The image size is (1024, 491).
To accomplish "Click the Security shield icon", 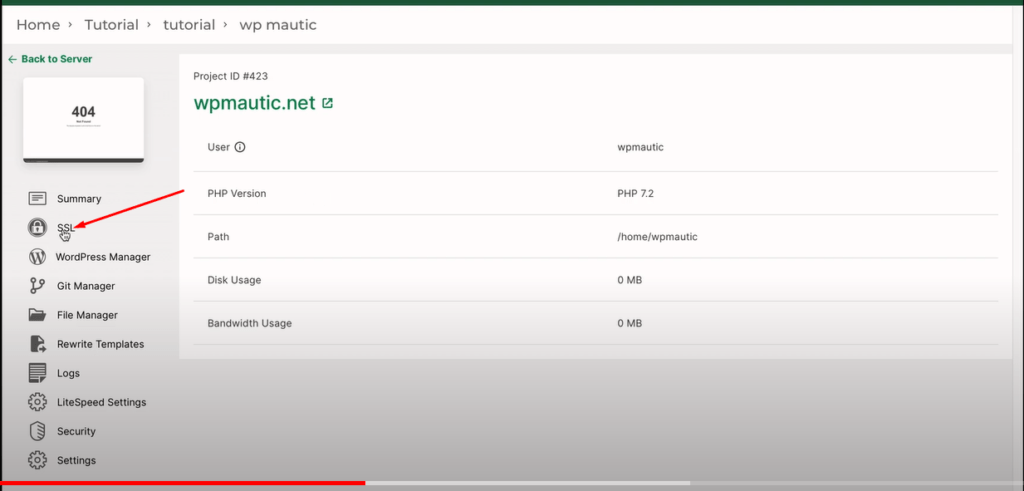I will point(38,432).
